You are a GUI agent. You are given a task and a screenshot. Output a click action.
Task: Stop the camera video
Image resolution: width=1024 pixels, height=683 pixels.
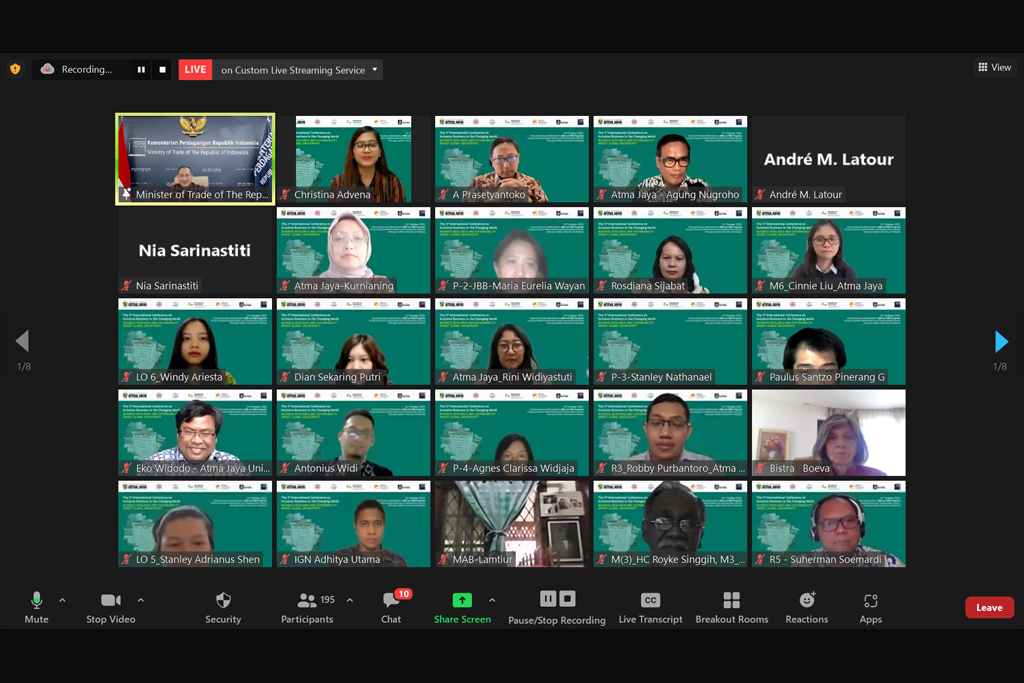click(111, 606)
